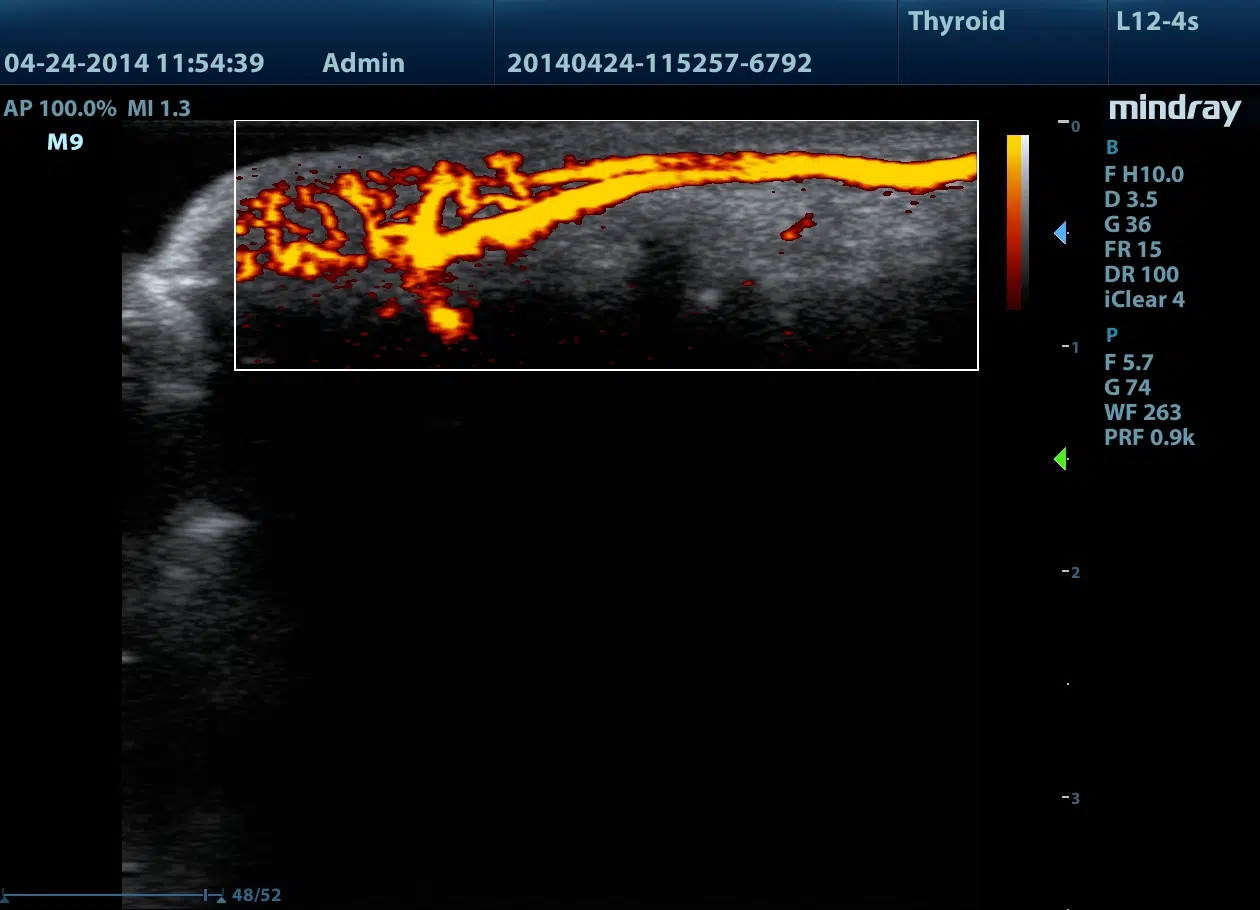Click the M9 model label
Viewport: 1260px width, 910px height.
coord(65,142)
